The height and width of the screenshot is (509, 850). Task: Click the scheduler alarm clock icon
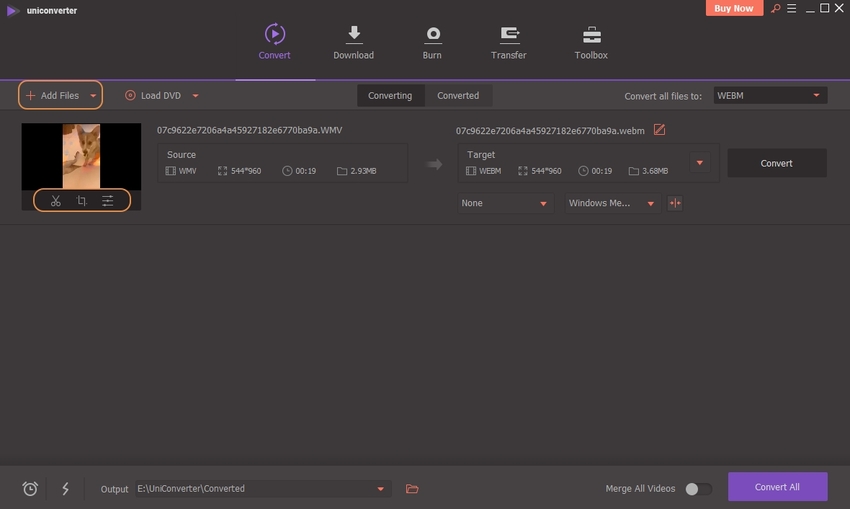pyautogui.click(x=31, y=489)
